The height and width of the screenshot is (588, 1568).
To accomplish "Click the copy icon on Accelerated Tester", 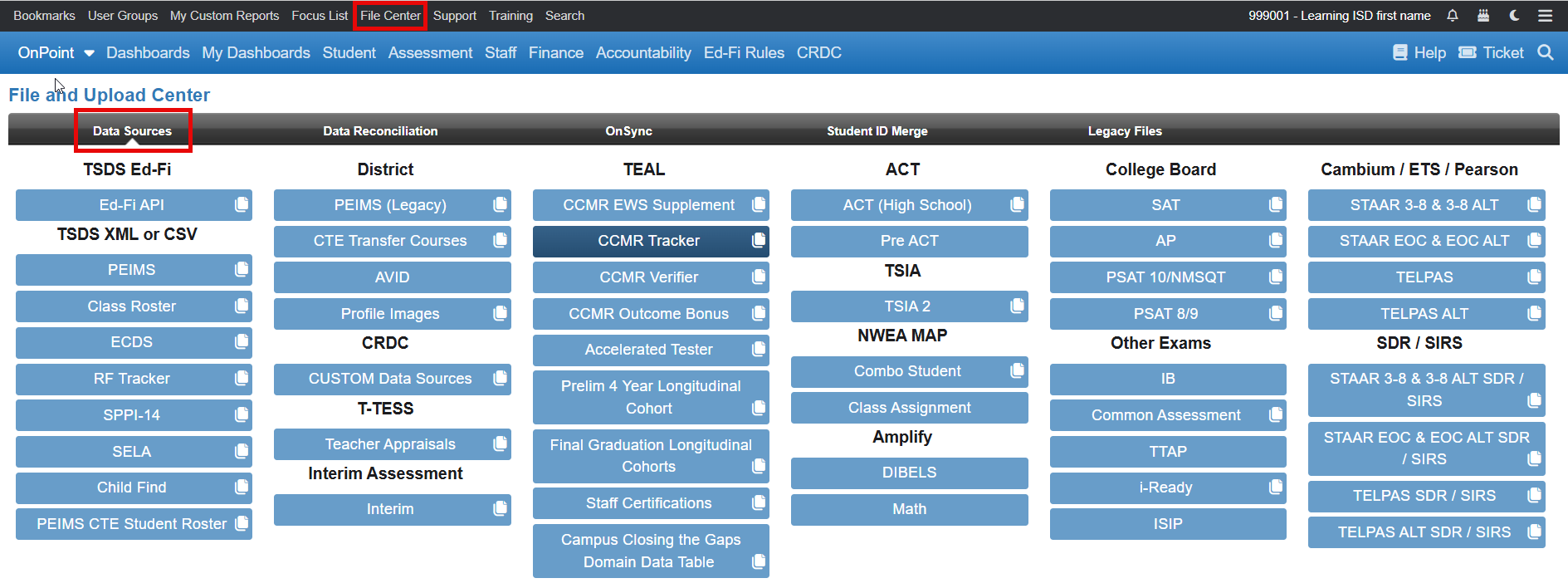I will (x=759, y=349).
